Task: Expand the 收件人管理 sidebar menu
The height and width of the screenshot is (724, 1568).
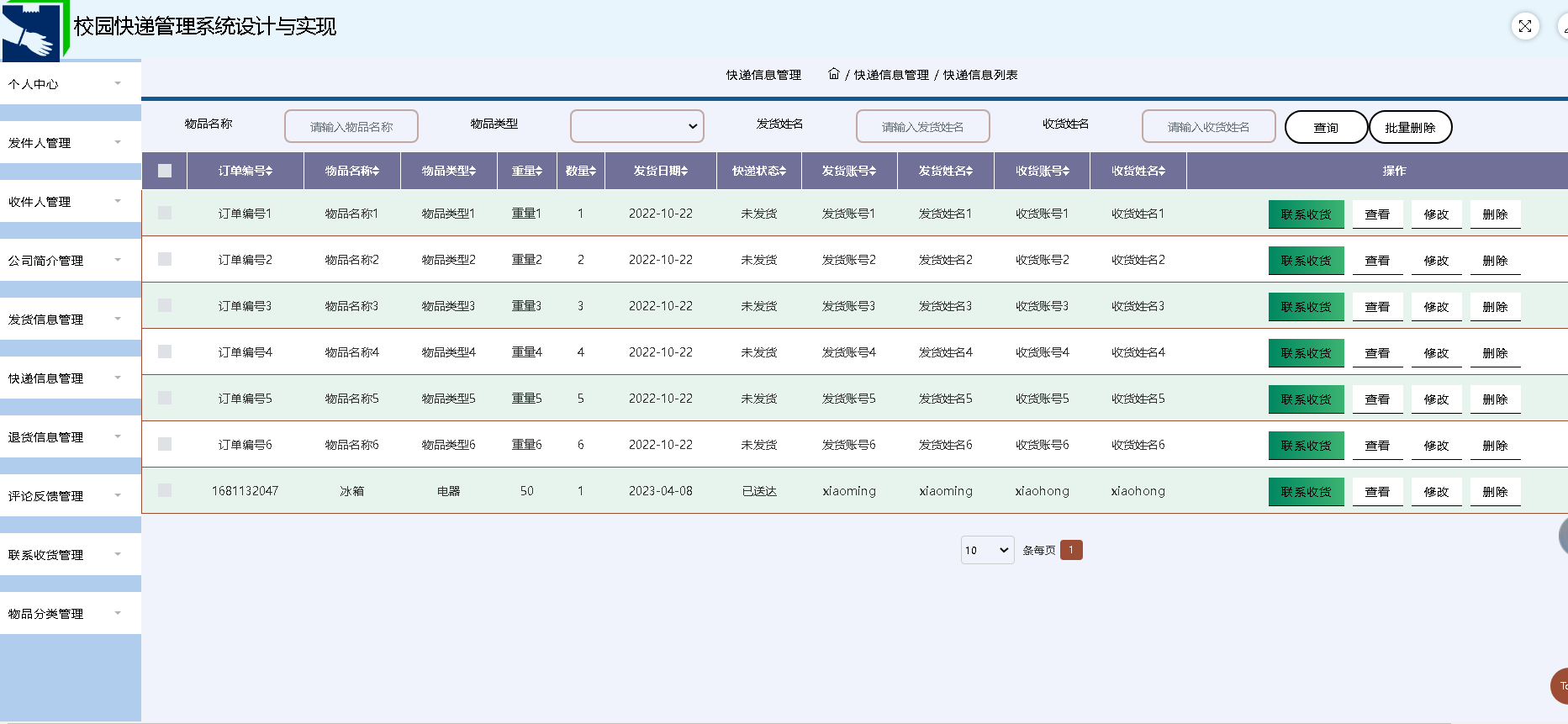Action: tap(71, 202)
